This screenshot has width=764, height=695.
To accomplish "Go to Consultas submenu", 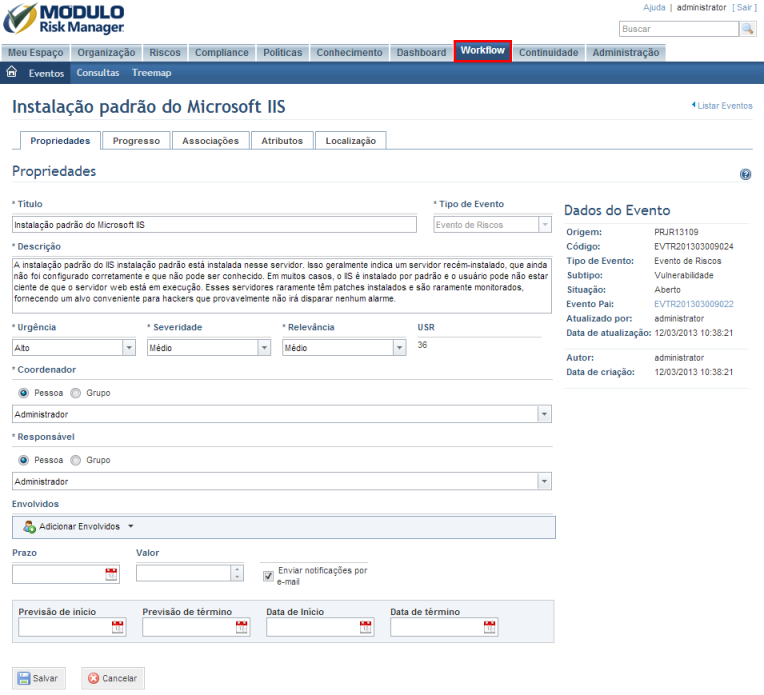I will click(98, 73).
